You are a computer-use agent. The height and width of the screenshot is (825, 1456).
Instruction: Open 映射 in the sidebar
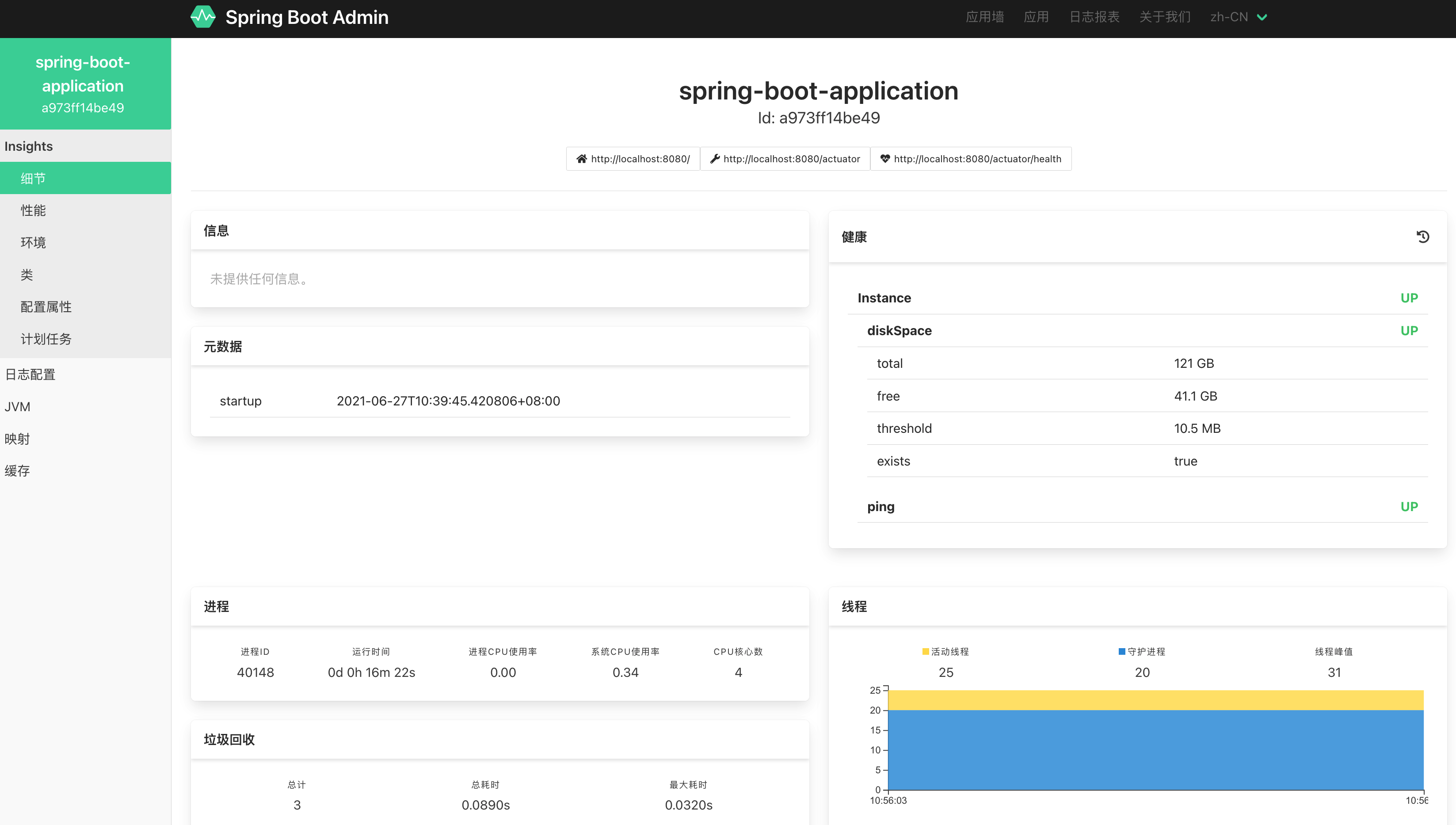85,439
